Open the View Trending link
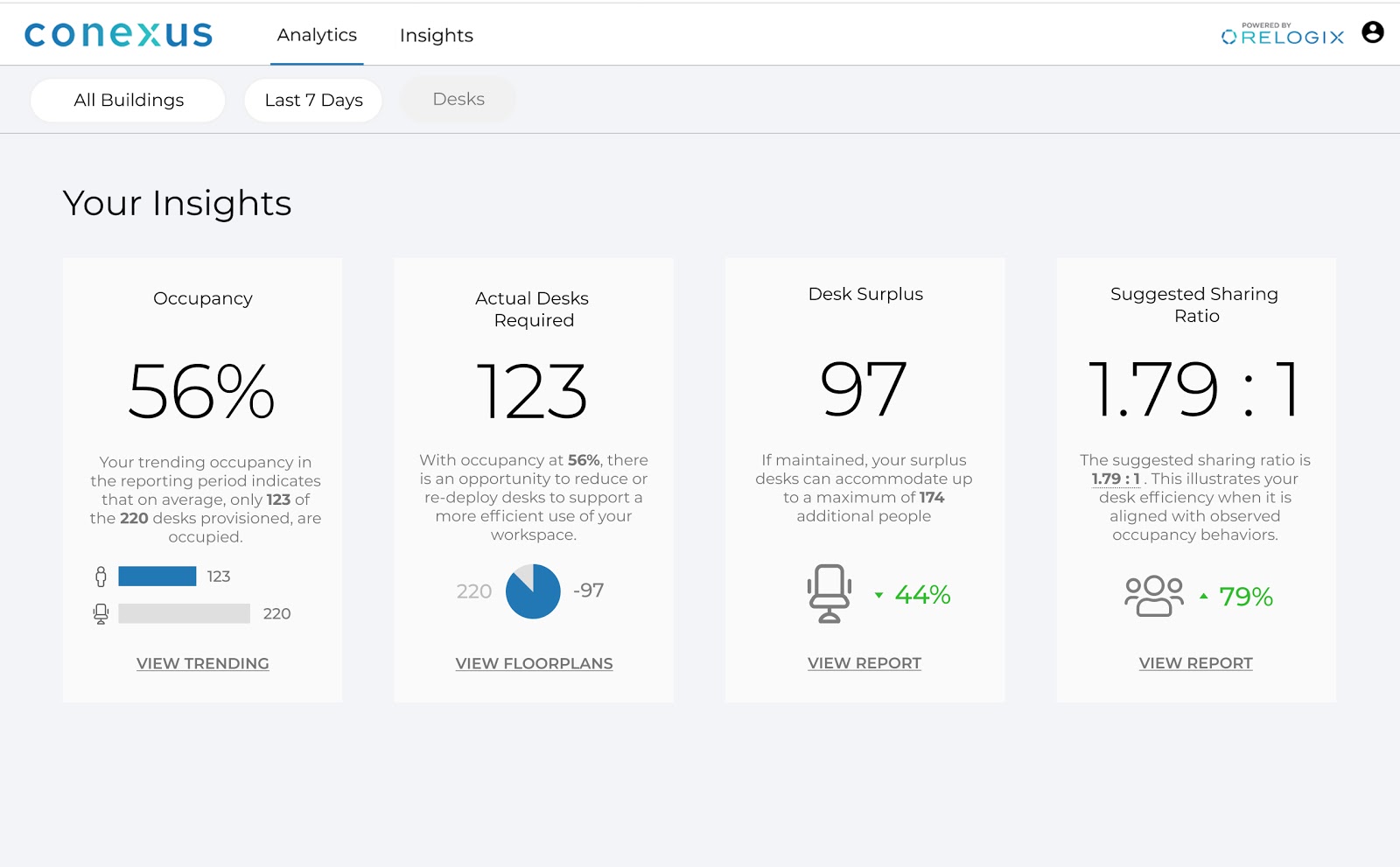 click(202, 664)
